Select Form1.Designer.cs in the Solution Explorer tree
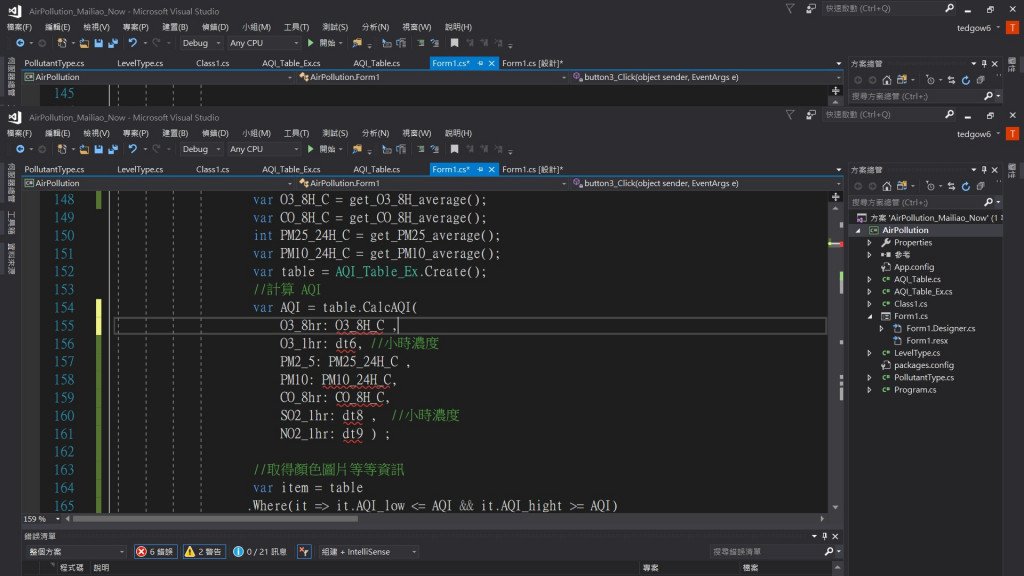Image resolution: width=1024 pixels, height=576 pixels. tap(940, 328)
